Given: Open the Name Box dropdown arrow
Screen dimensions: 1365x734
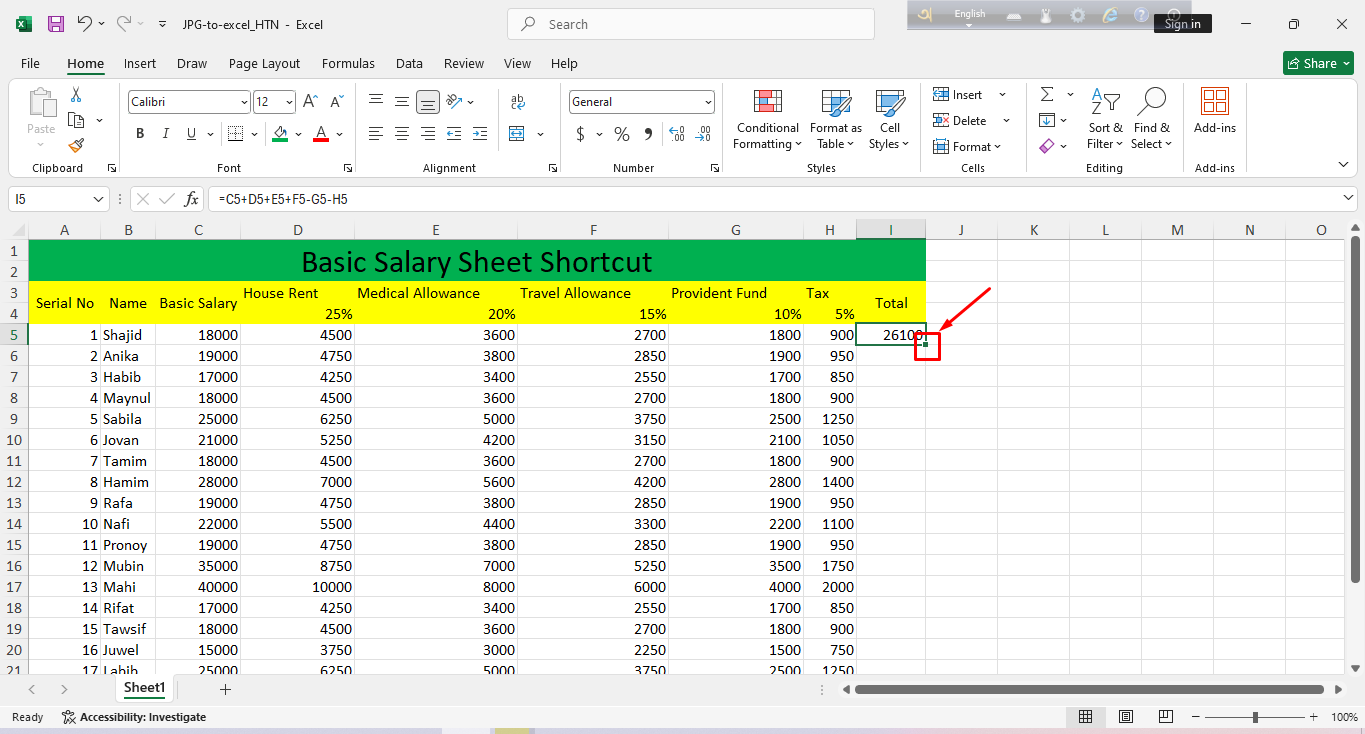Looking at the screenshot, I should pos(98,199).
